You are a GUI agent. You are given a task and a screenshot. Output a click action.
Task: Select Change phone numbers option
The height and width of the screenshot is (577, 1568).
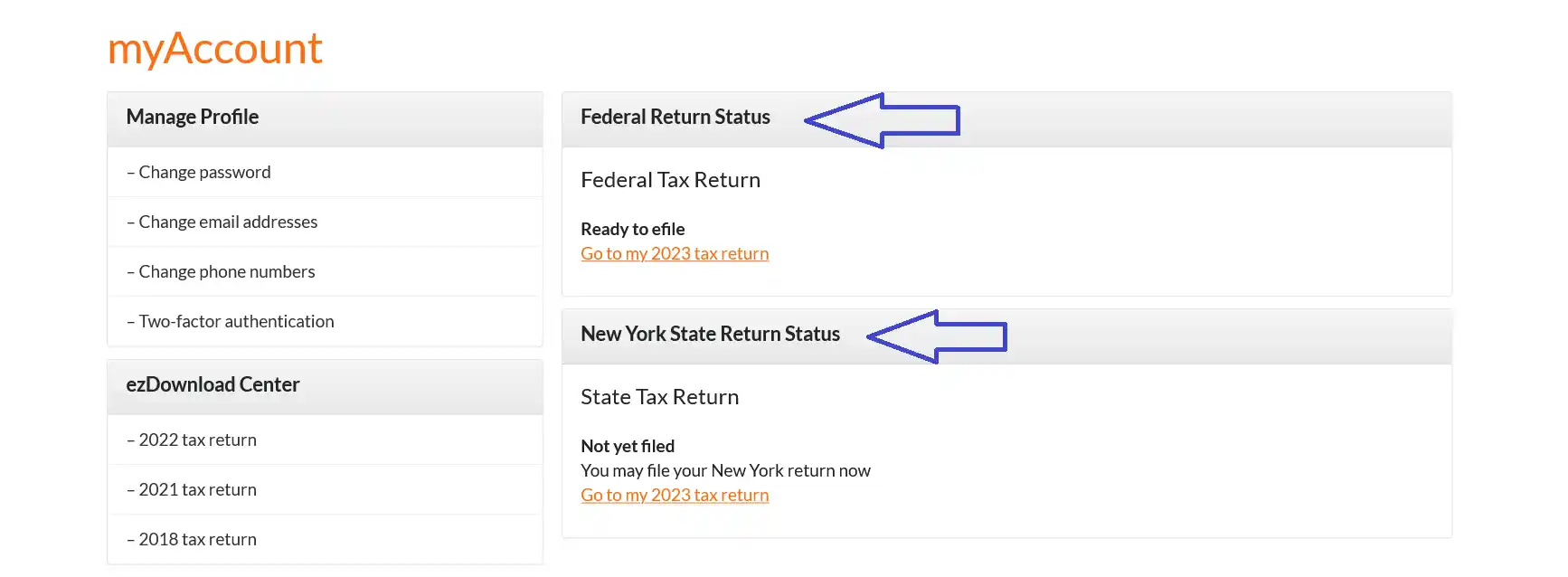pos(226,271)
